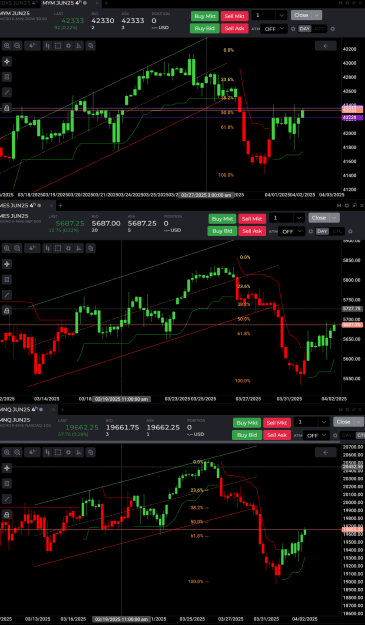Image resolution: width=365 pixels, height=625 pixels.
Task: Open the timeframe selector on MES chart
Action: 32,248
